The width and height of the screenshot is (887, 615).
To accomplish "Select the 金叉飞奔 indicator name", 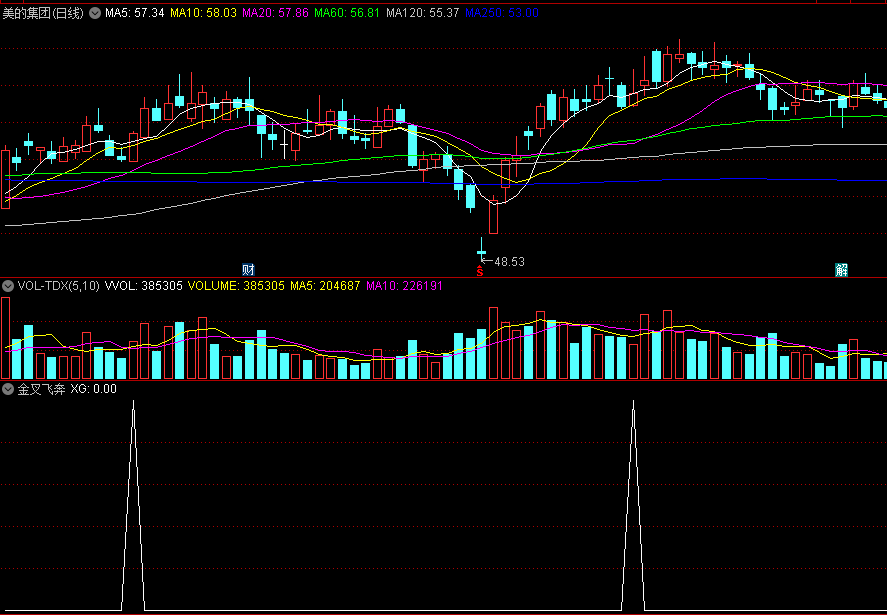I will click(41, 389).
